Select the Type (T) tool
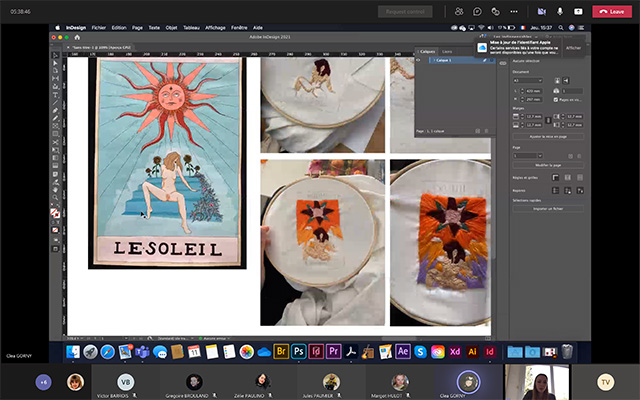 pyautogui.click(x=56, y=95)
